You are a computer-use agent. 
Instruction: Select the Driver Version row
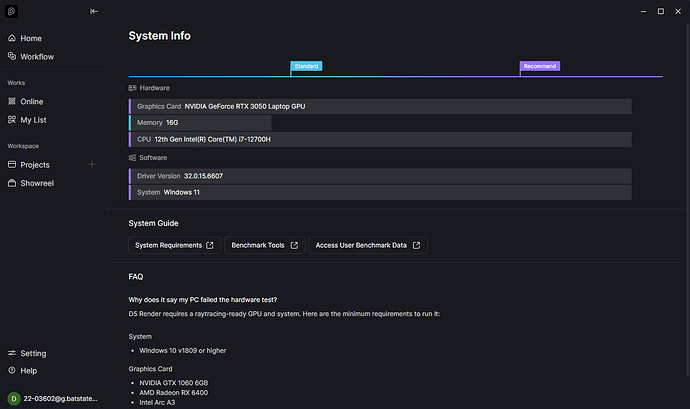pyautogui.click(x=380, y=176)
